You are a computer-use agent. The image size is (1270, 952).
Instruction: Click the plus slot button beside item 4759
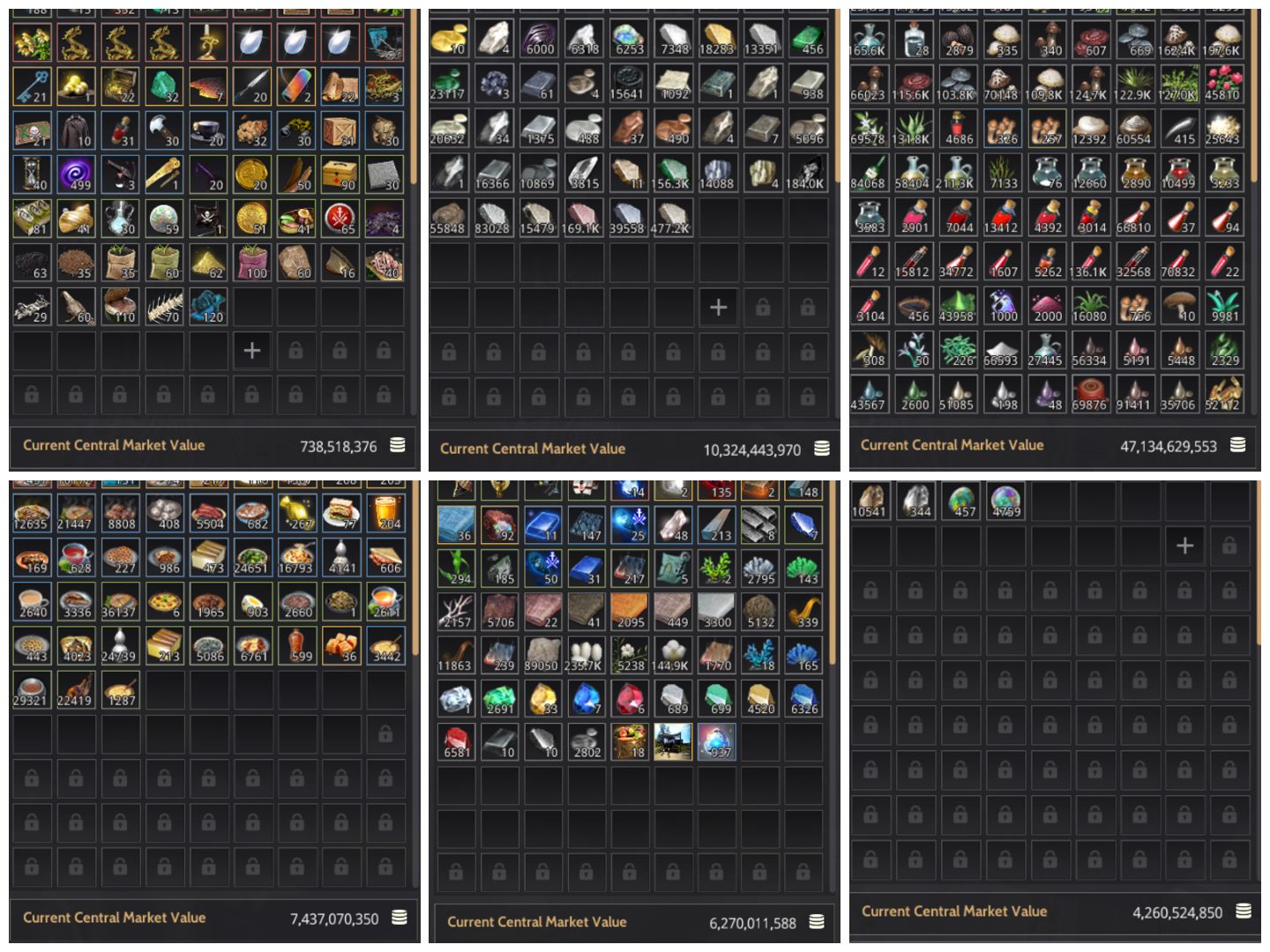click(1184, 546)
